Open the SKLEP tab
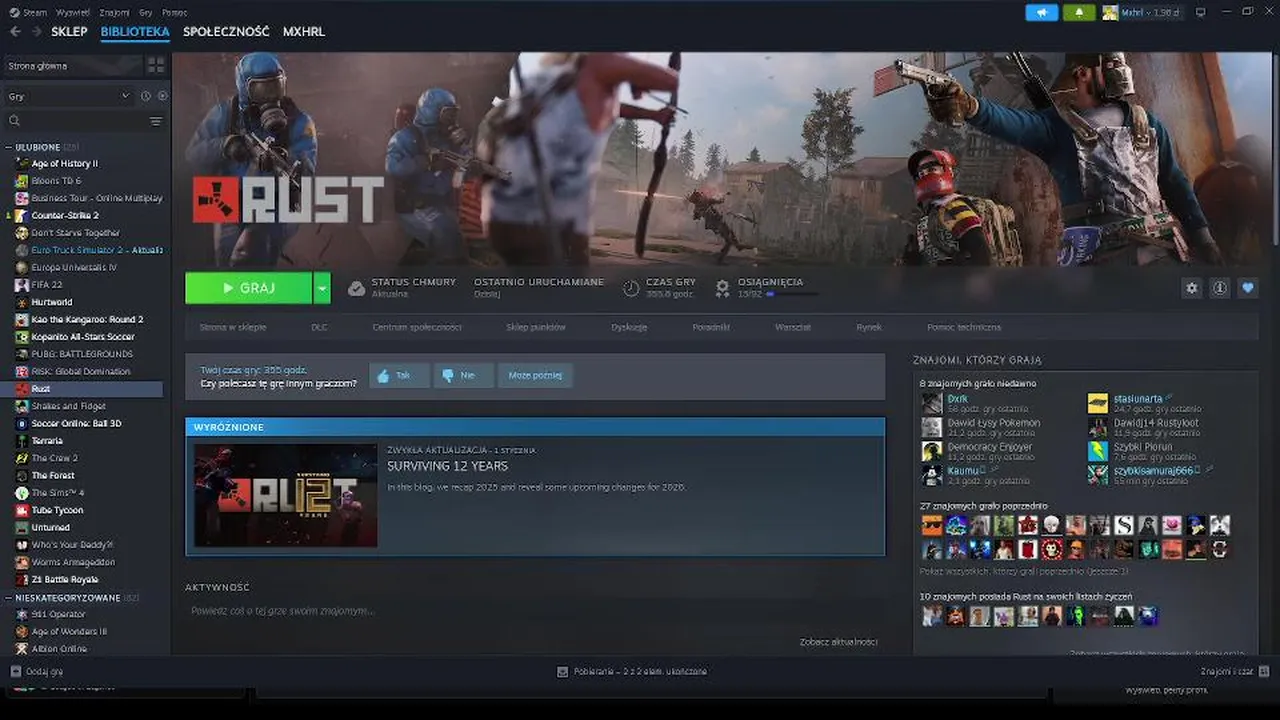This screenshot has height=720, width=1280. click(x=69, y=32)
